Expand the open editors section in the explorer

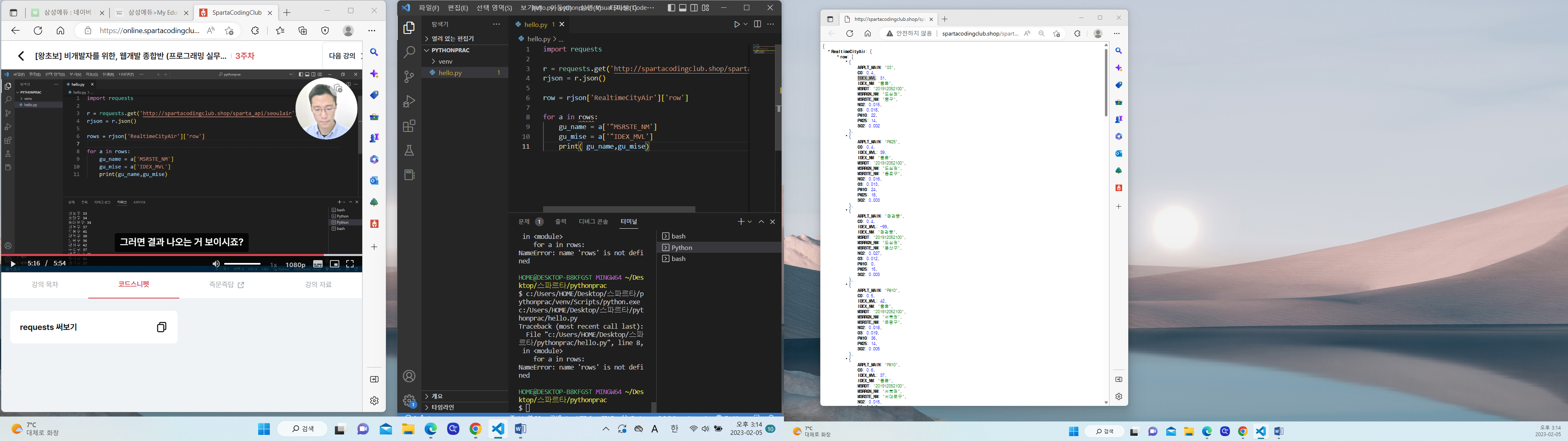[x=464, y=38]
